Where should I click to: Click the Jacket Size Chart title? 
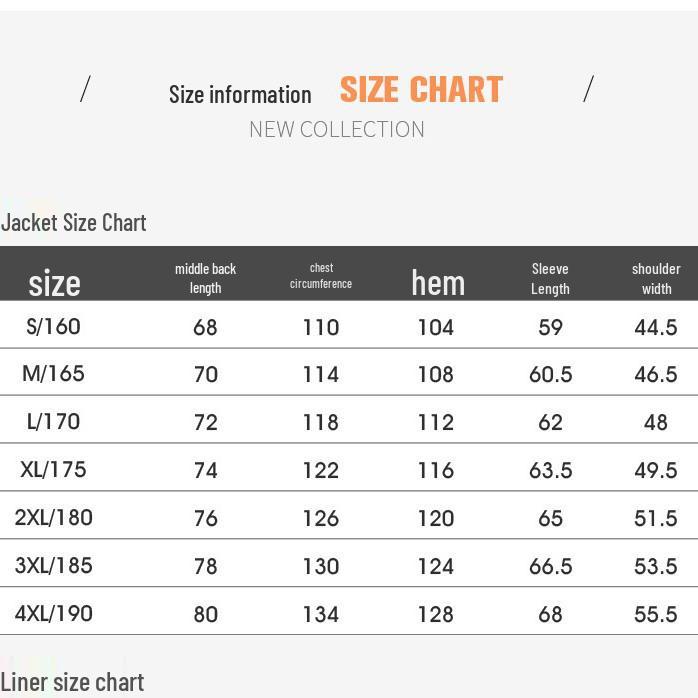(74, 222)
